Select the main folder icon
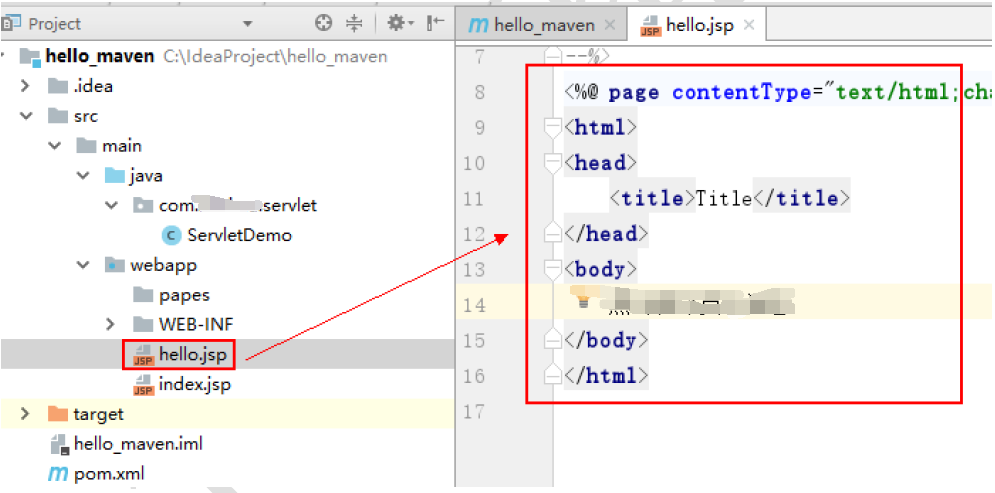 point(86,146)
